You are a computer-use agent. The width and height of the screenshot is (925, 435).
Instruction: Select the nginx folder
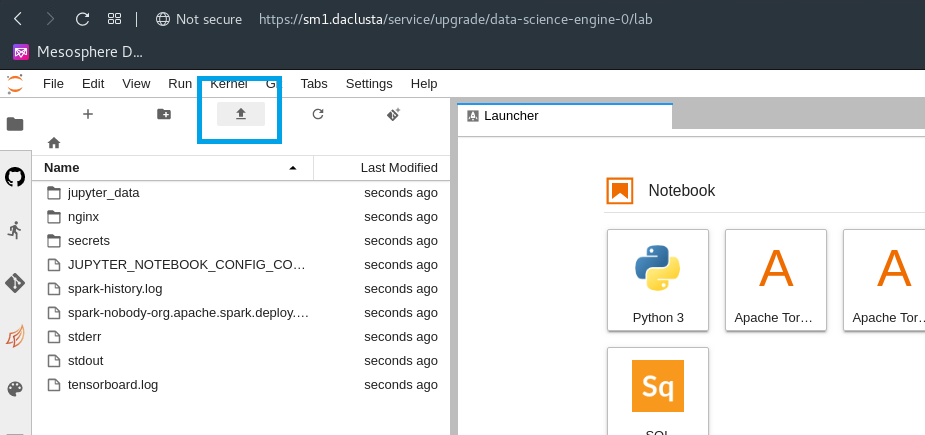(241, 217)
